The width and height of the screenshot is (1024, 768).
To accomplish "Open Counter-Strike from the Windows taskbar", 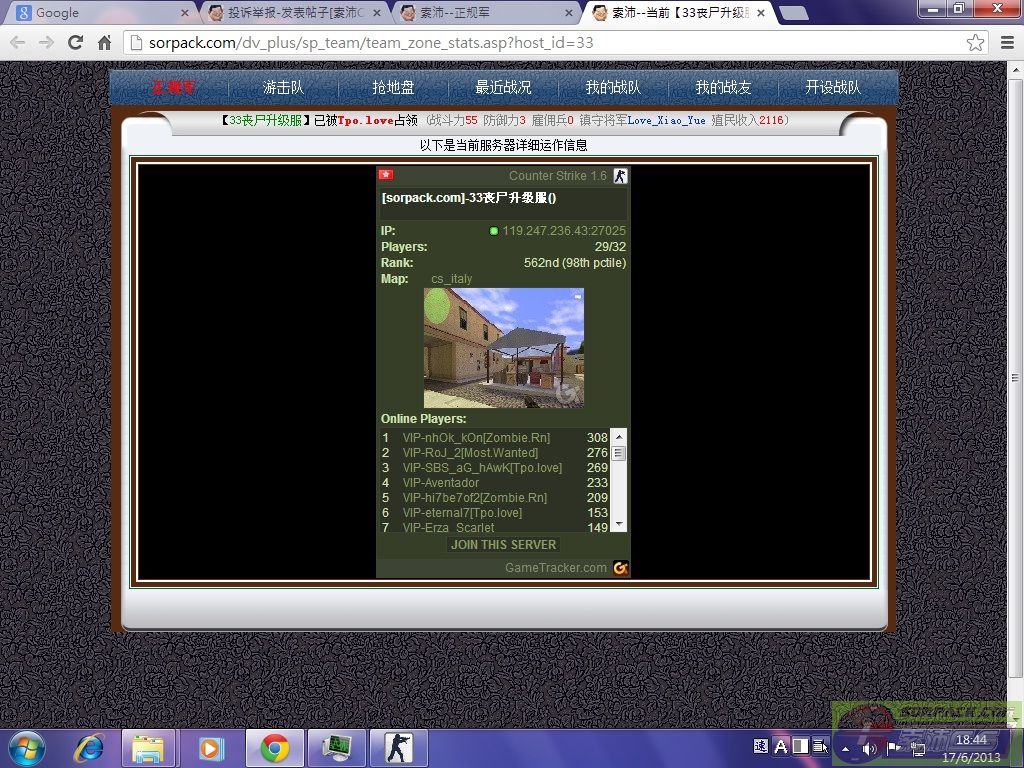I will click(398, 747).
